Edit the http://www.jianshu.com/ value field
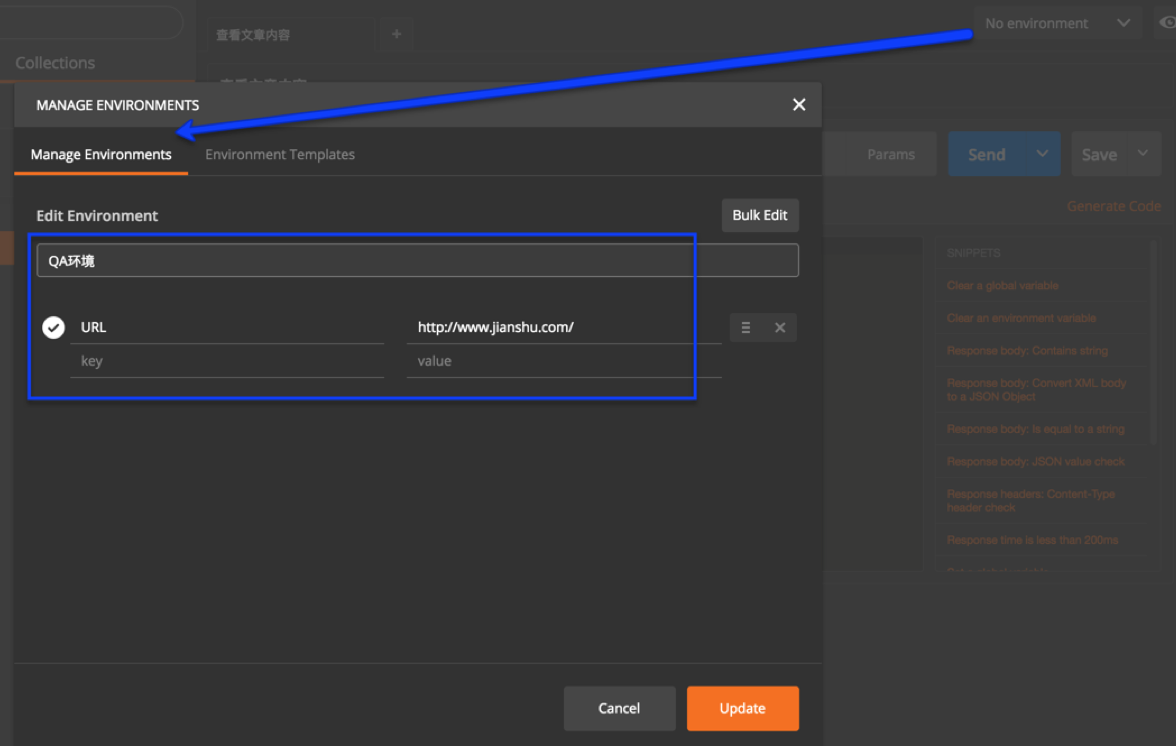This screenshot has width=1176, height=746. coord(563,328)
